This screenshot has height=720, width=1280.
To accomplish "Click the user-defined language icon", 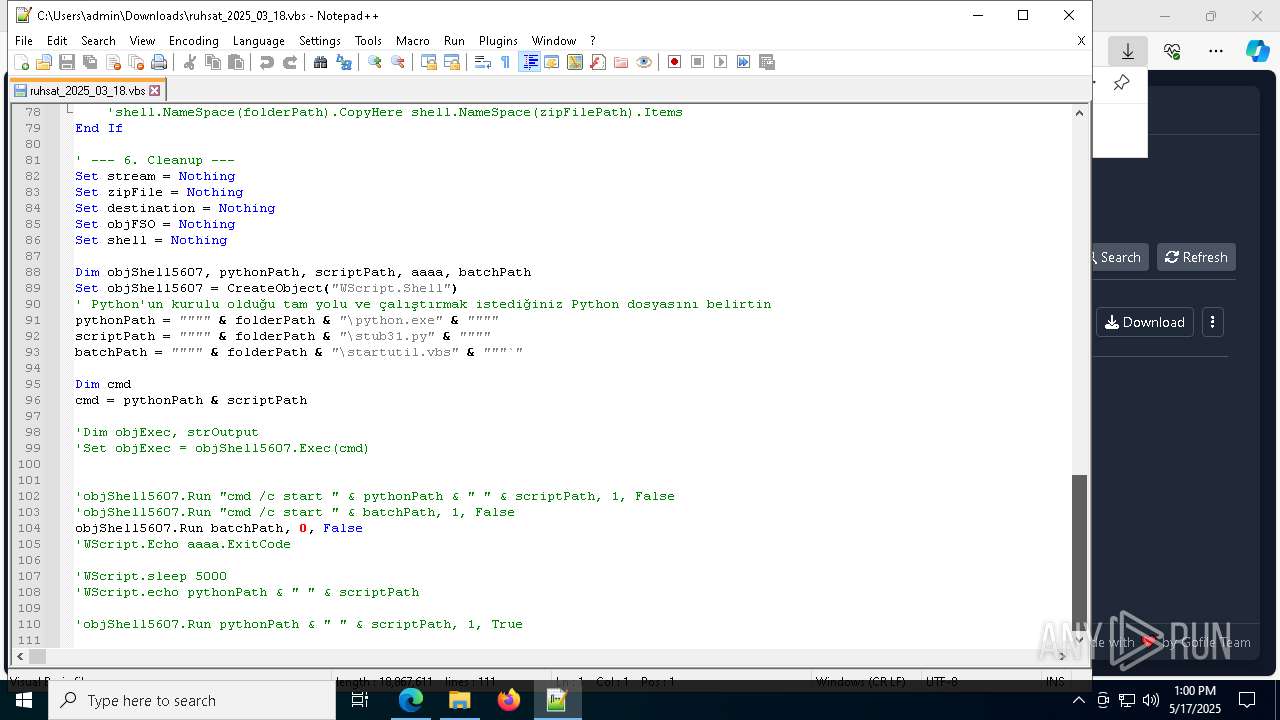I will [x=552, y=62].
